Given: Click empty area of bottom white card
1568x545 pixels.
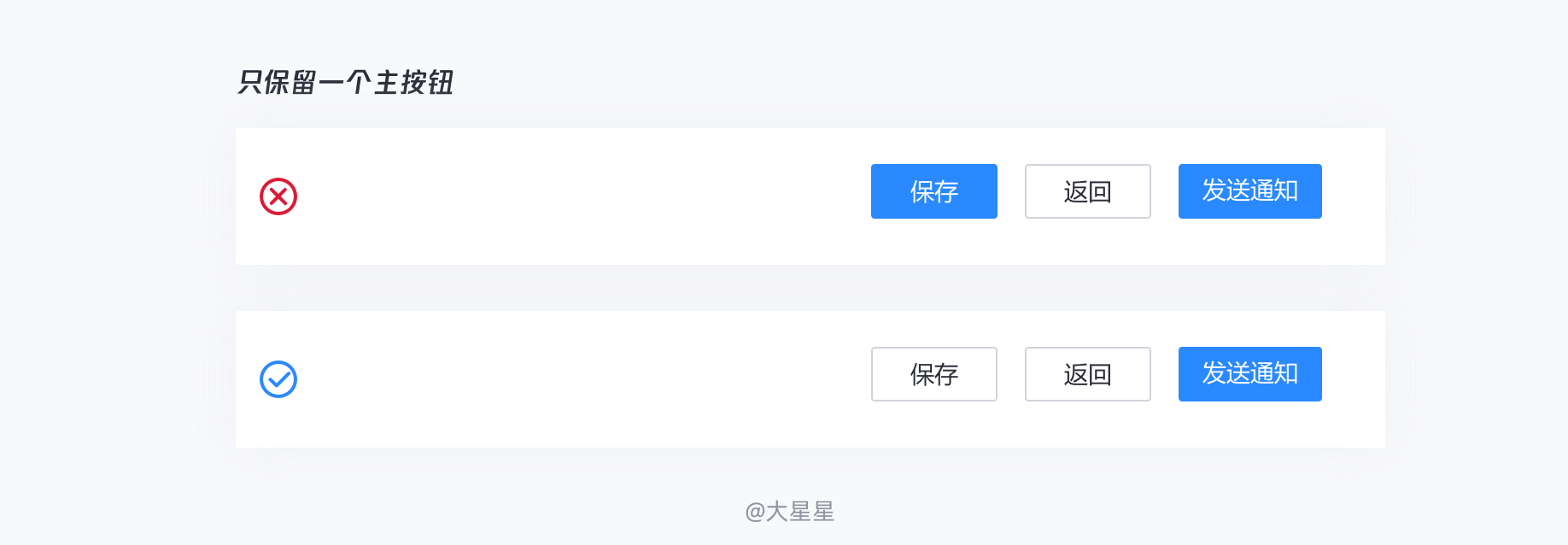Looking at the screenshot, I should 581,379.
